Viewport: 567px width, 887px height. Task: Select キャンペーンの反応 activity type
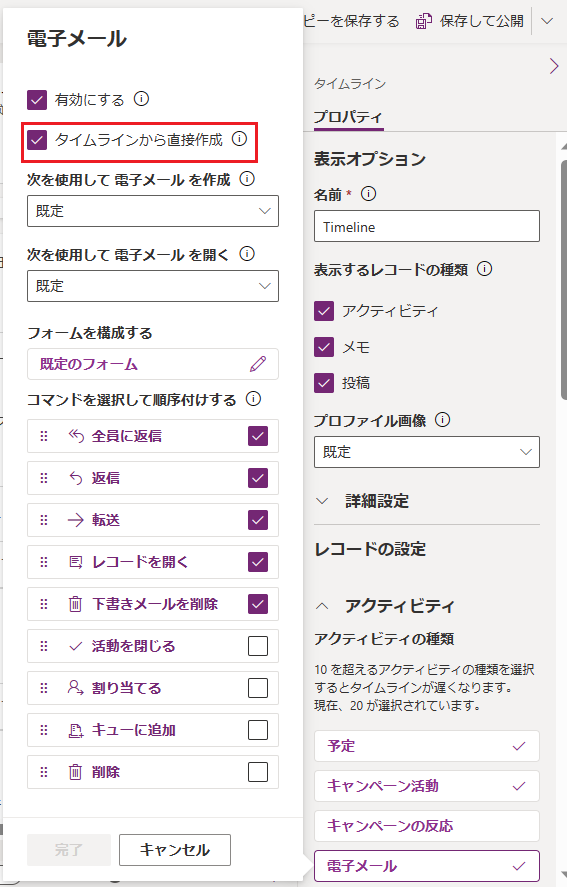[427, 826]
